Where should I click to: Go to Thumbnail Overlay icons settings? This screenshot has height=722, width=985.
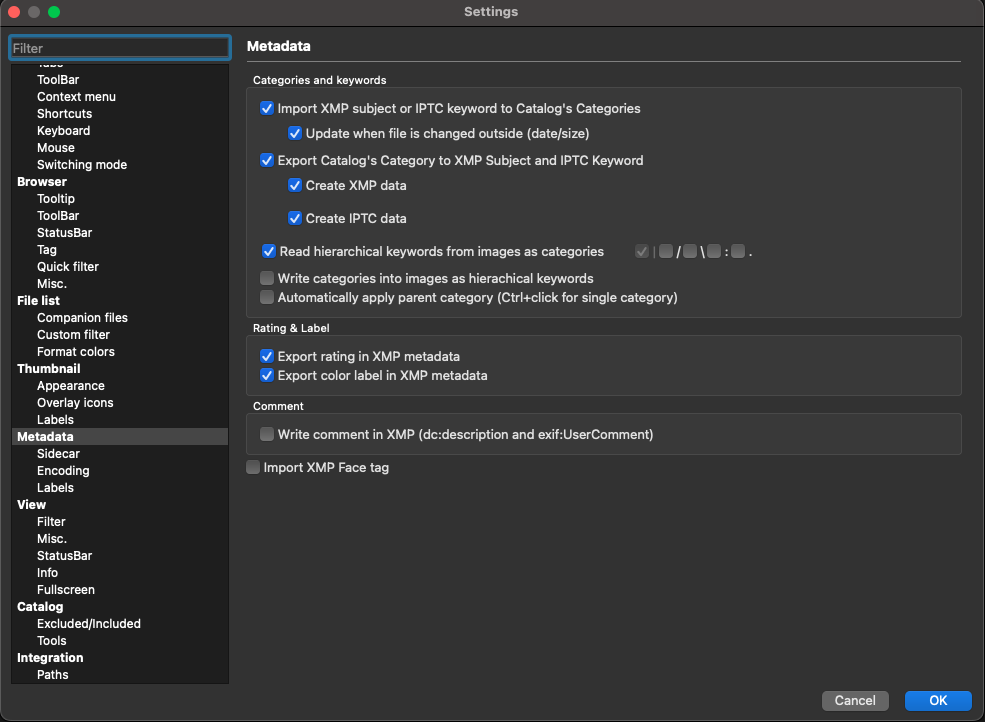(x=75, y=403)
